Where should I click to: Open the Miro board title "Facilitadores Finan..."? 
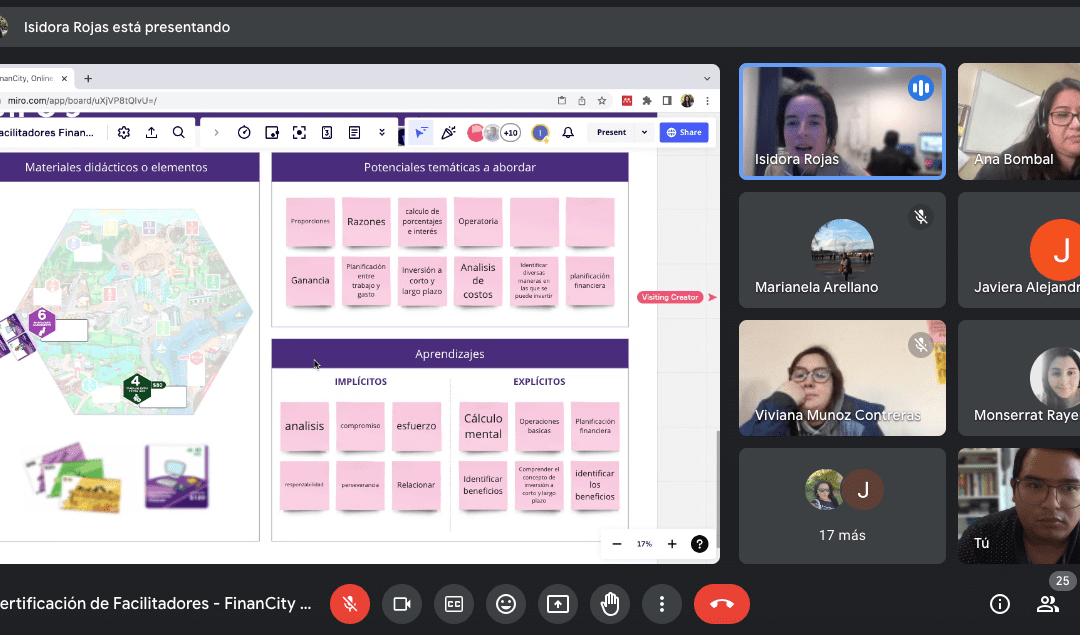tap(47, 132)
